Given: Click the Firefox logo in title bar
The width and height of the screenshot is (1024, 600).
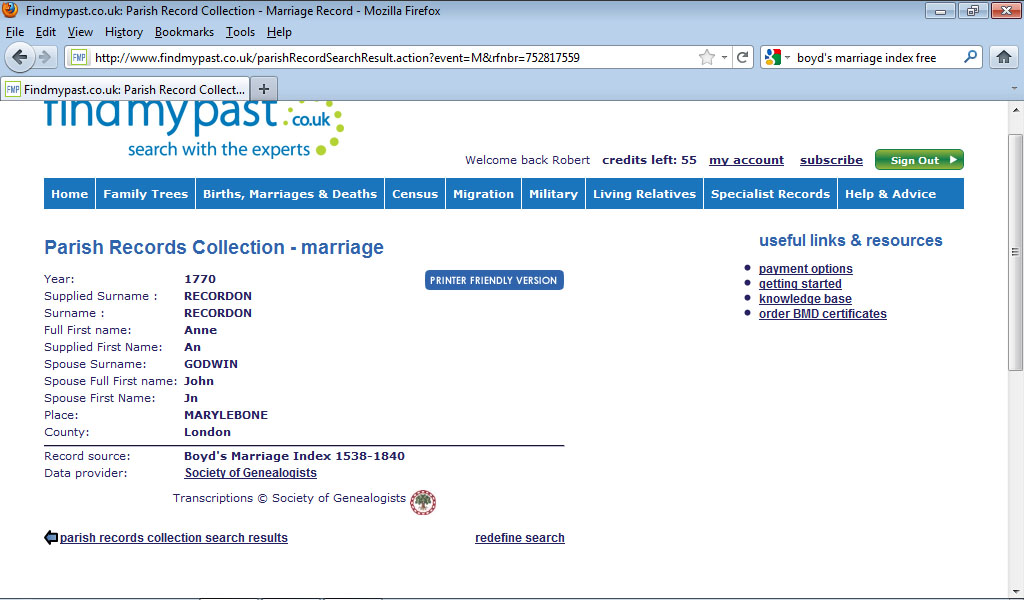Looking at the screenshot, I should tap(10, 10).
